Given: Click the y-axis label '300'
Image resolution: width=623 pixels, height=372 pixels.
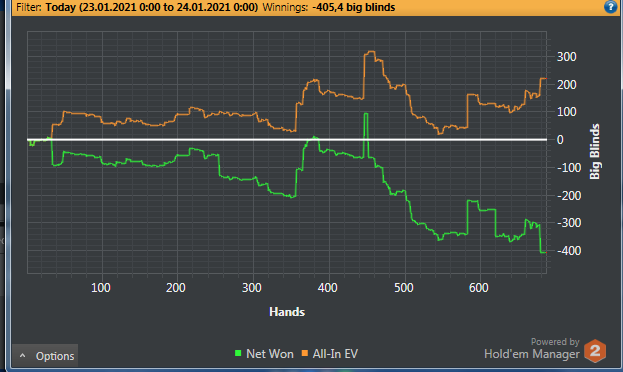Looking at the screenshot, I should click(x=567, y=57).
